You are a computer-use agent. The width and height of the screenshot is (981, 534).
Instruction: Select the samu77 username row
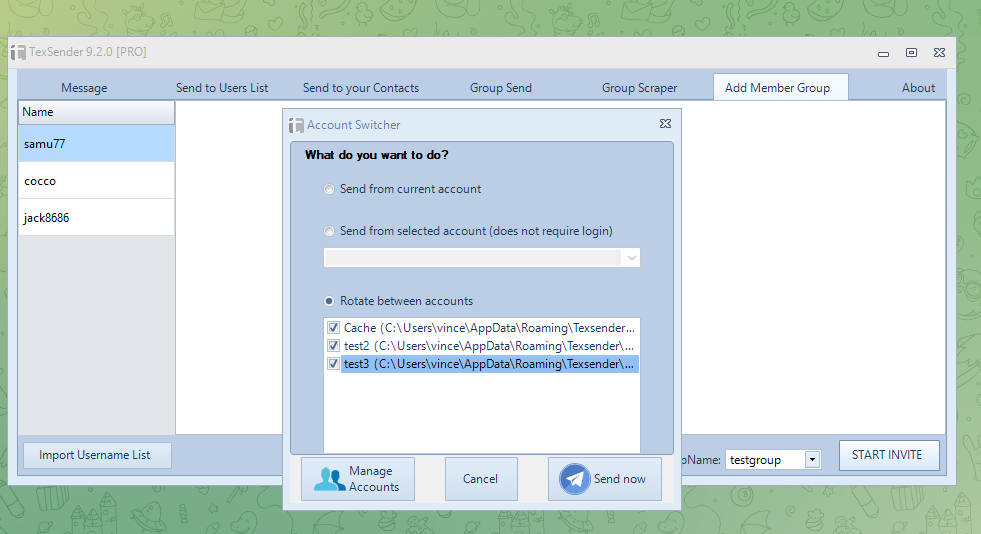click(x=96, y=144)
